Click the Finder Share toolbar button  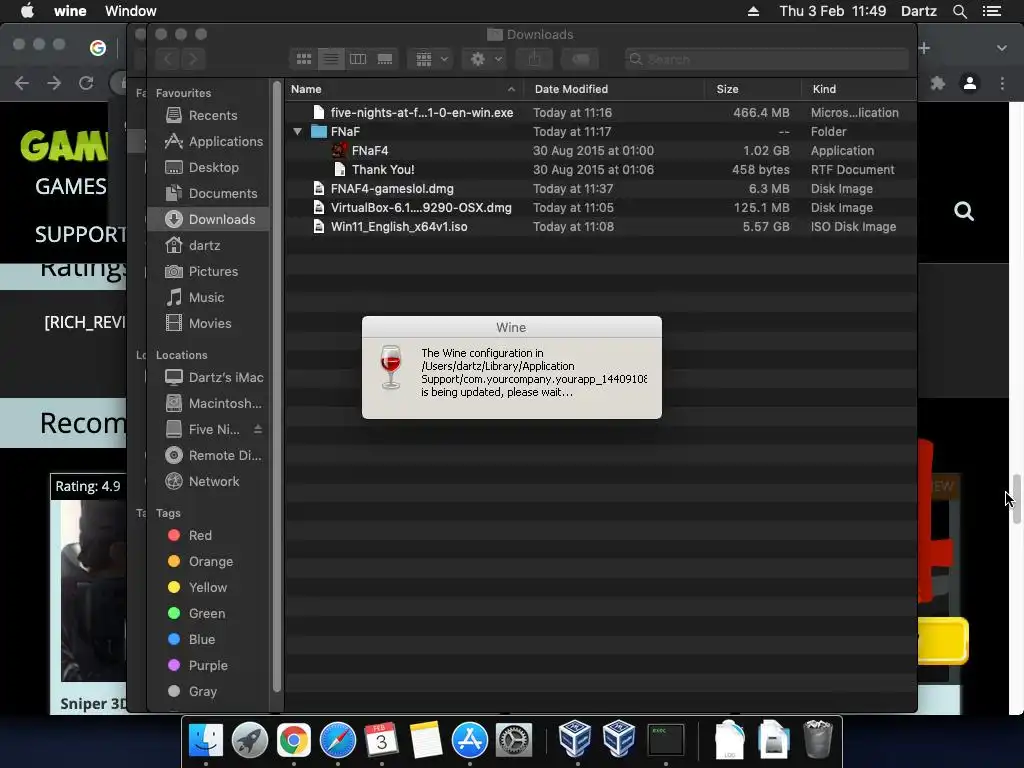(x=534, y=59)
